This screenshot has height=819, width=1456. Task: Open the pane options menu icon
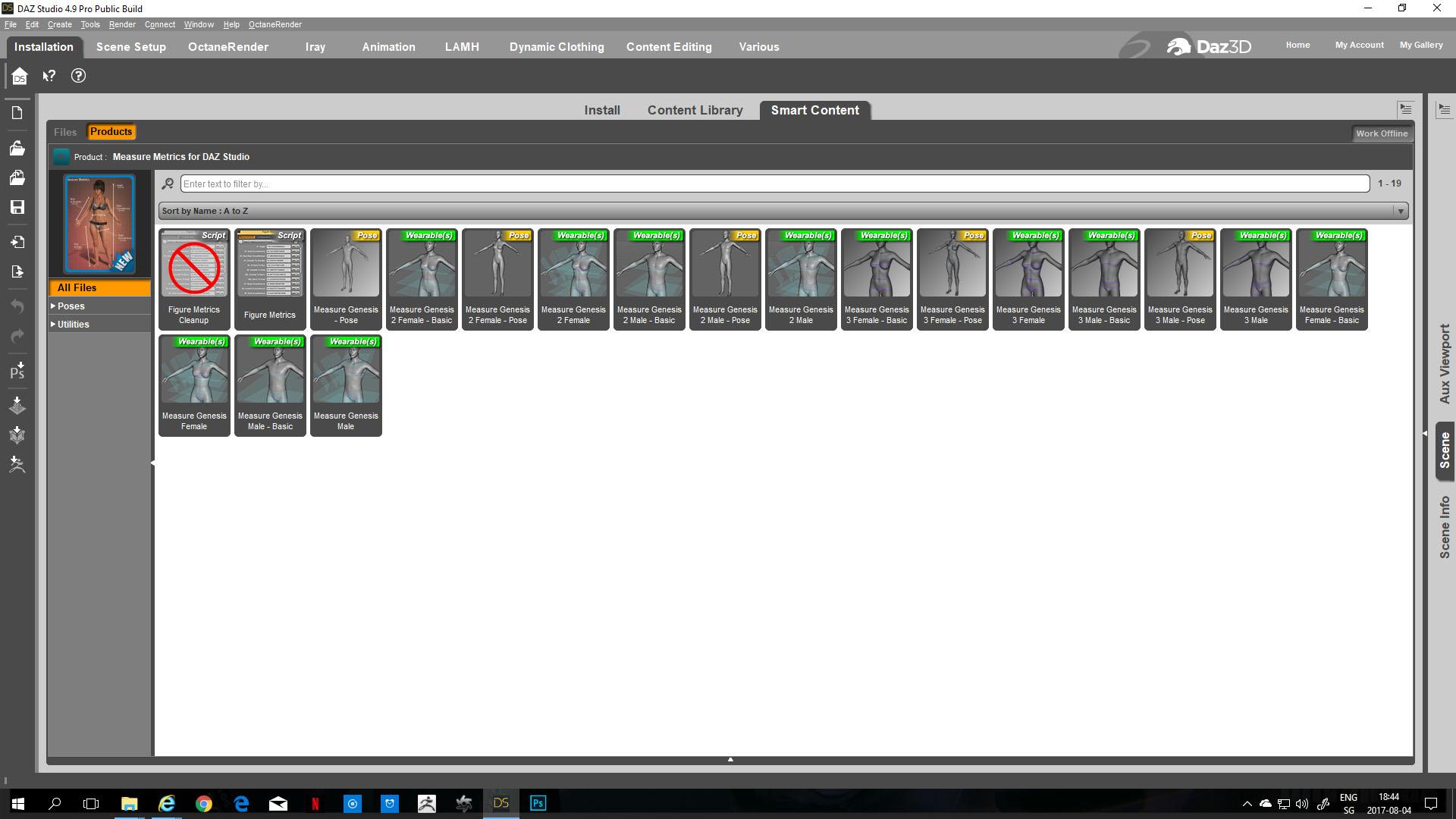coord(1405,109)
